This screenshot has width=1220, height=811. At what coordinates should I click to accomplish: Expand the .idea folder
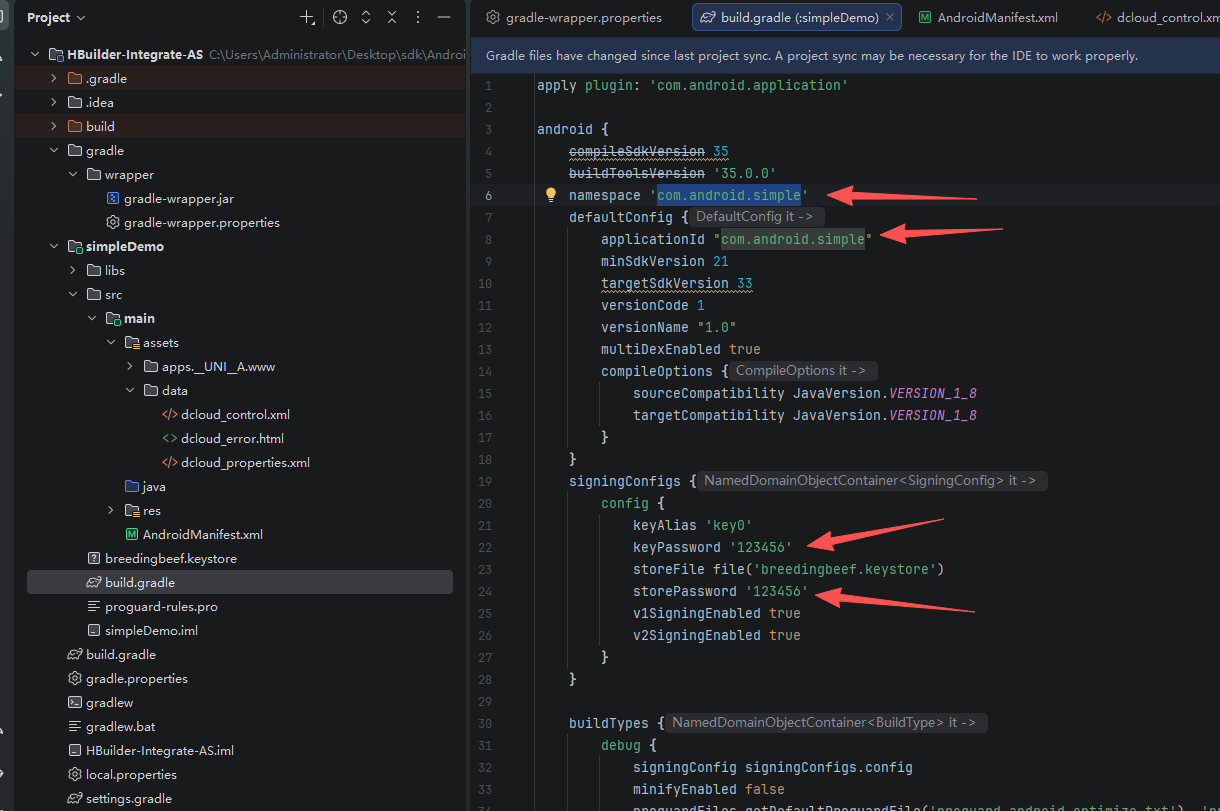54,102
